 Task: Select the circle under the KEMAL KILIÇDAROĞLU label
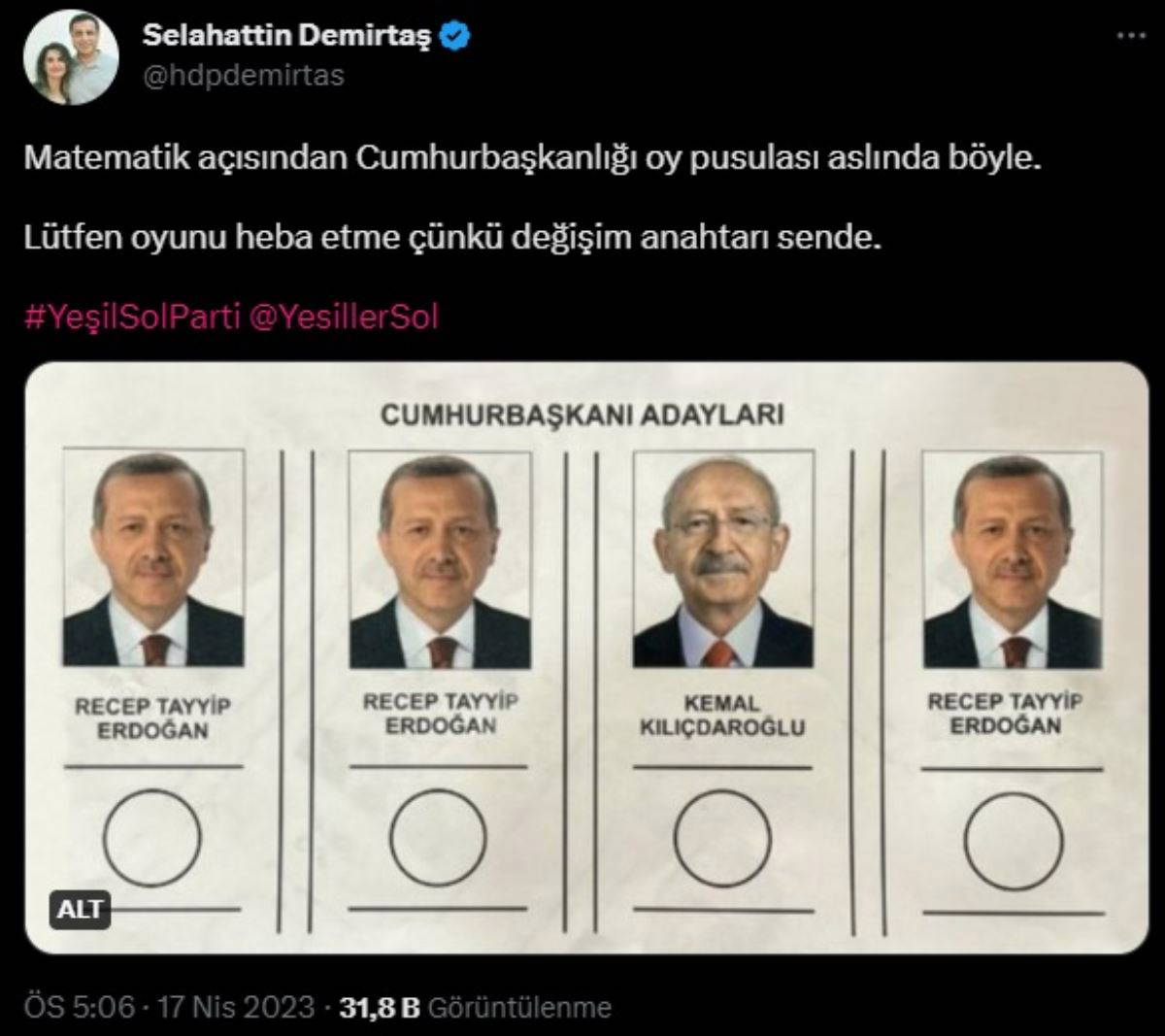click(721, 838)
